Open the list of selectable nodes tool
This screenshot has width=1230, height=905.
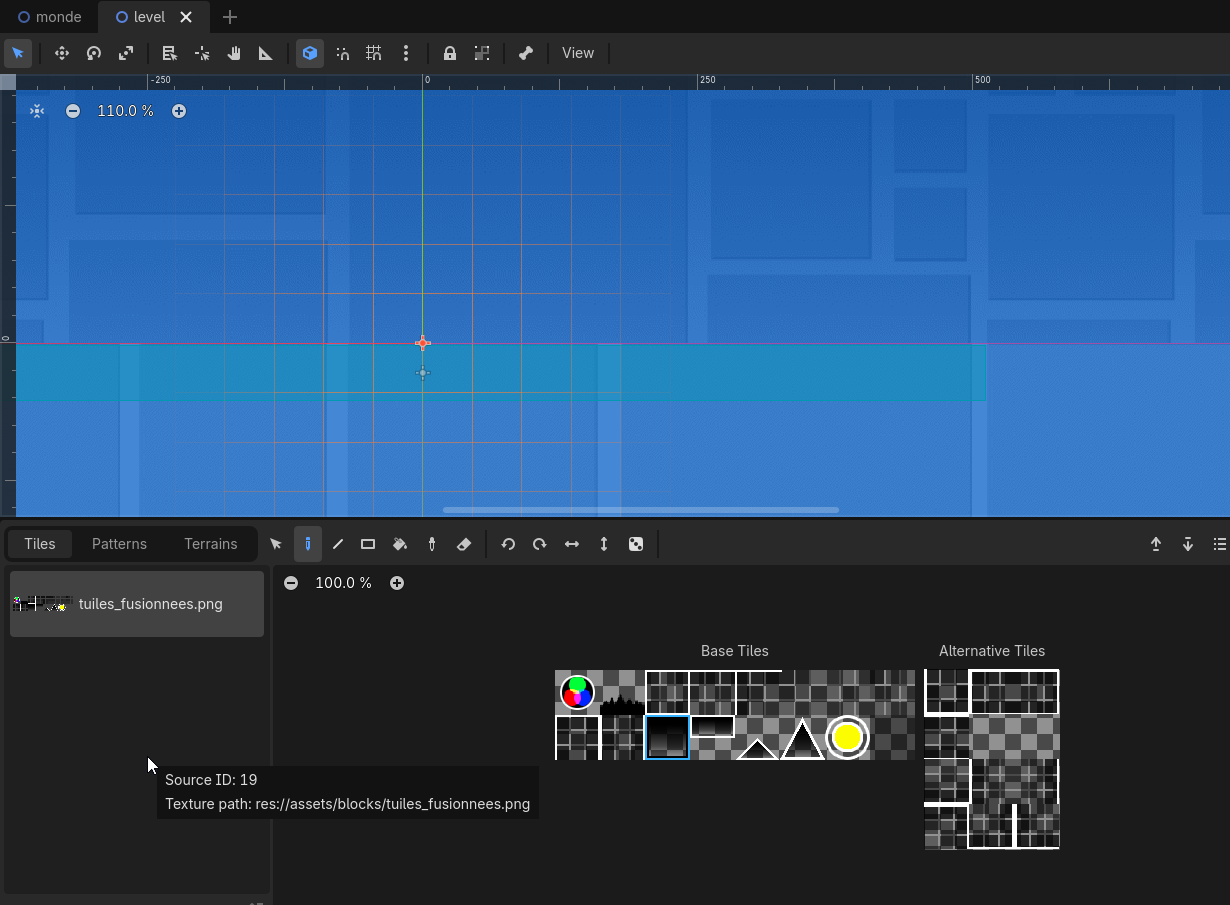(170, 53)
